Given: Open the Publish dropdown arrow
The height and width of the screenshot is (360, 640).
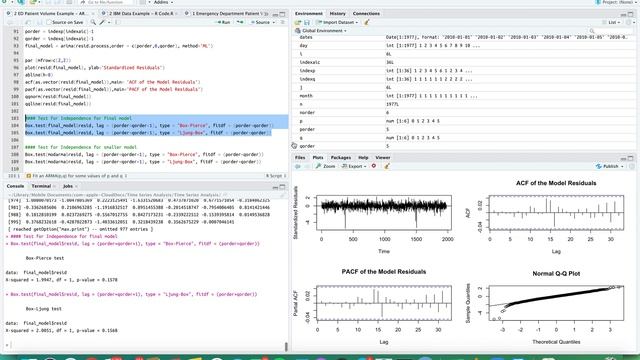Looking at the screenshot, I should 622,166.
